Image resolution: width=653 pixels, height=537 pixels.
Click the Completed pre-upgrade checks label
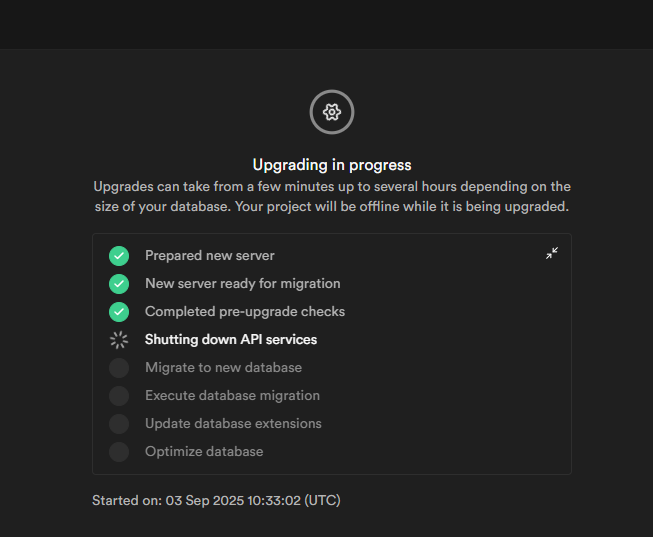pos(245,312)
